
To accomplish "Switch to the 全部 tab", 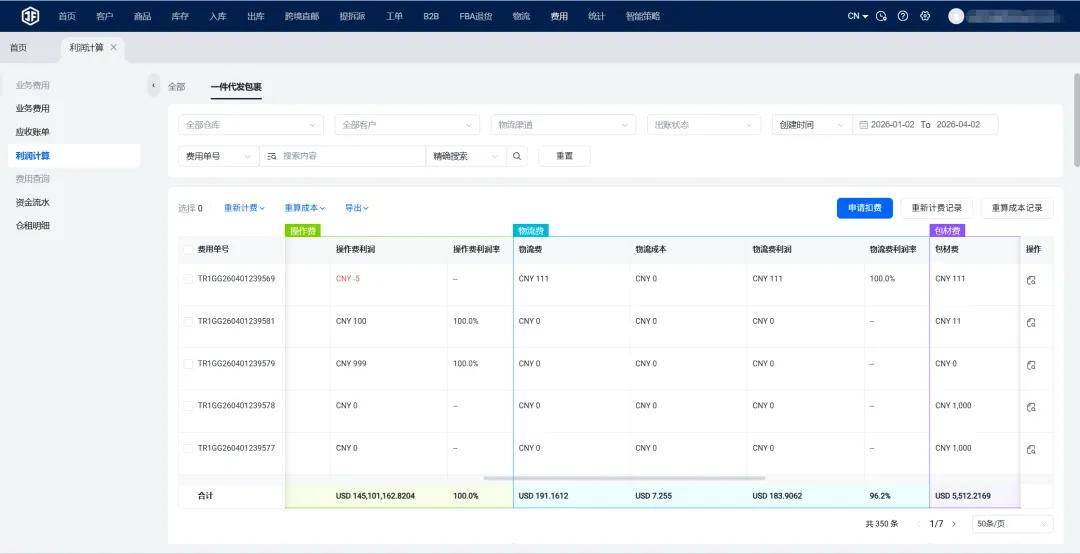I will [x=176, y=87].
